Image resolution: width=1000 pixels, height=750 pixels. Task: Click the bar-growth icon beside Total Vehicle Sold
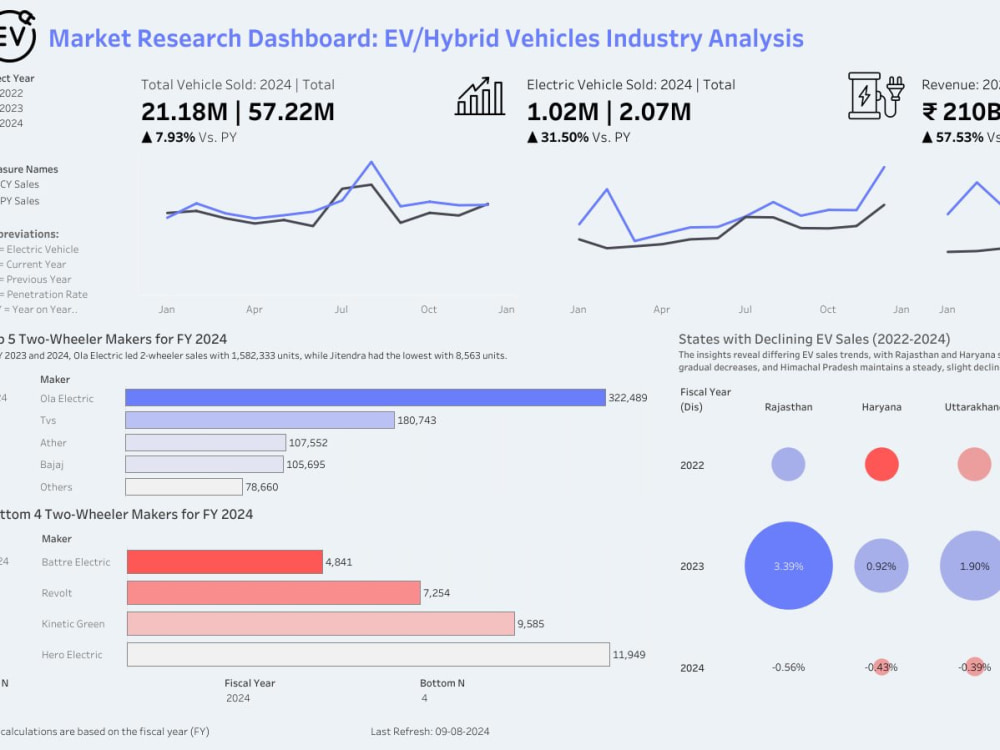click(x=479, y=96)
